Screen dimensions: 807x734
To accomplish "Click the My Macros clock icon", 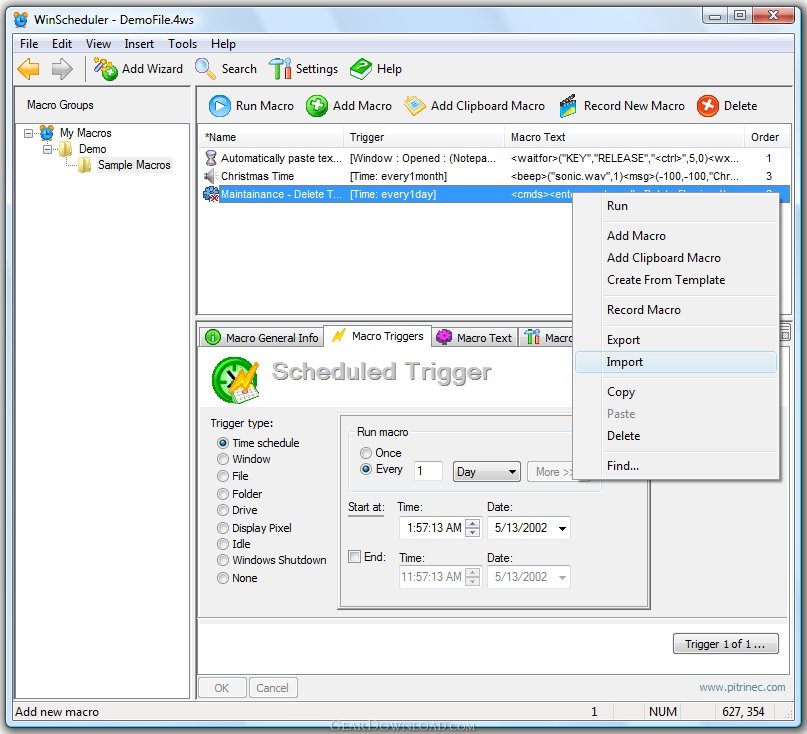I will 47,133.
